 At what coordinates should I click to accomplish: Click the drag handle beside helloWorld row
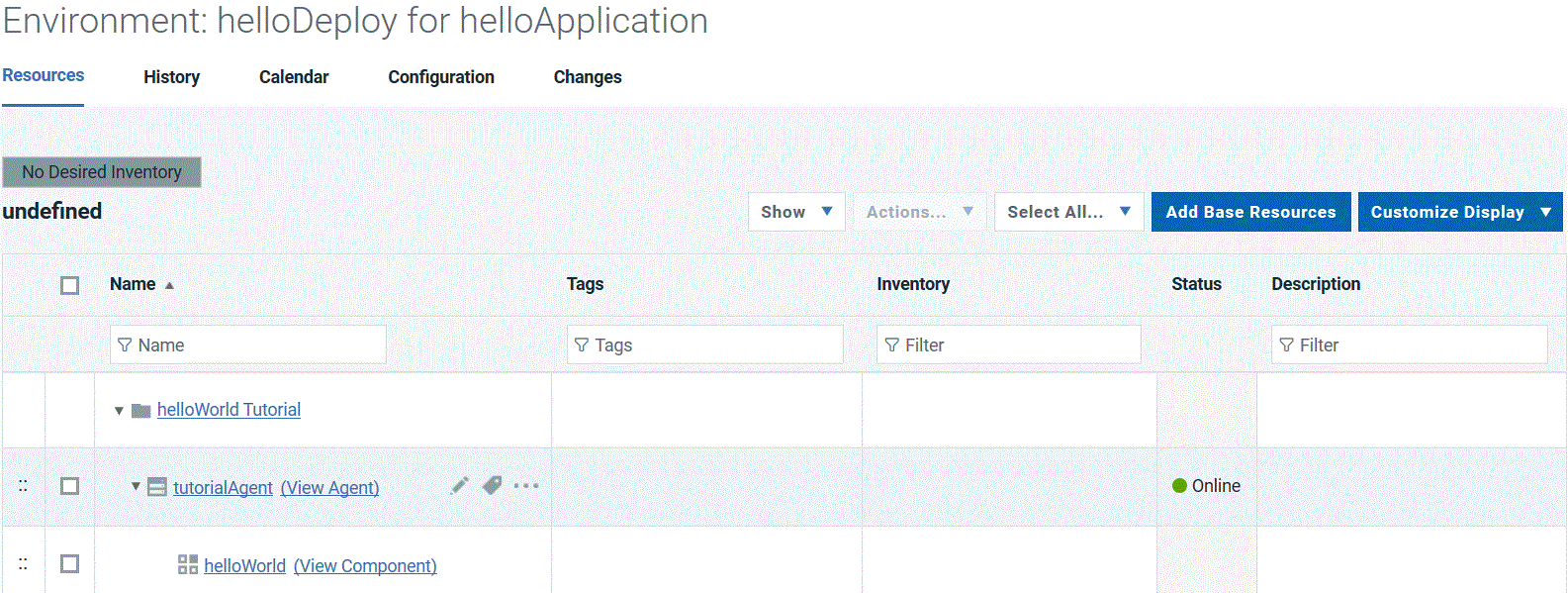[23, 564]
